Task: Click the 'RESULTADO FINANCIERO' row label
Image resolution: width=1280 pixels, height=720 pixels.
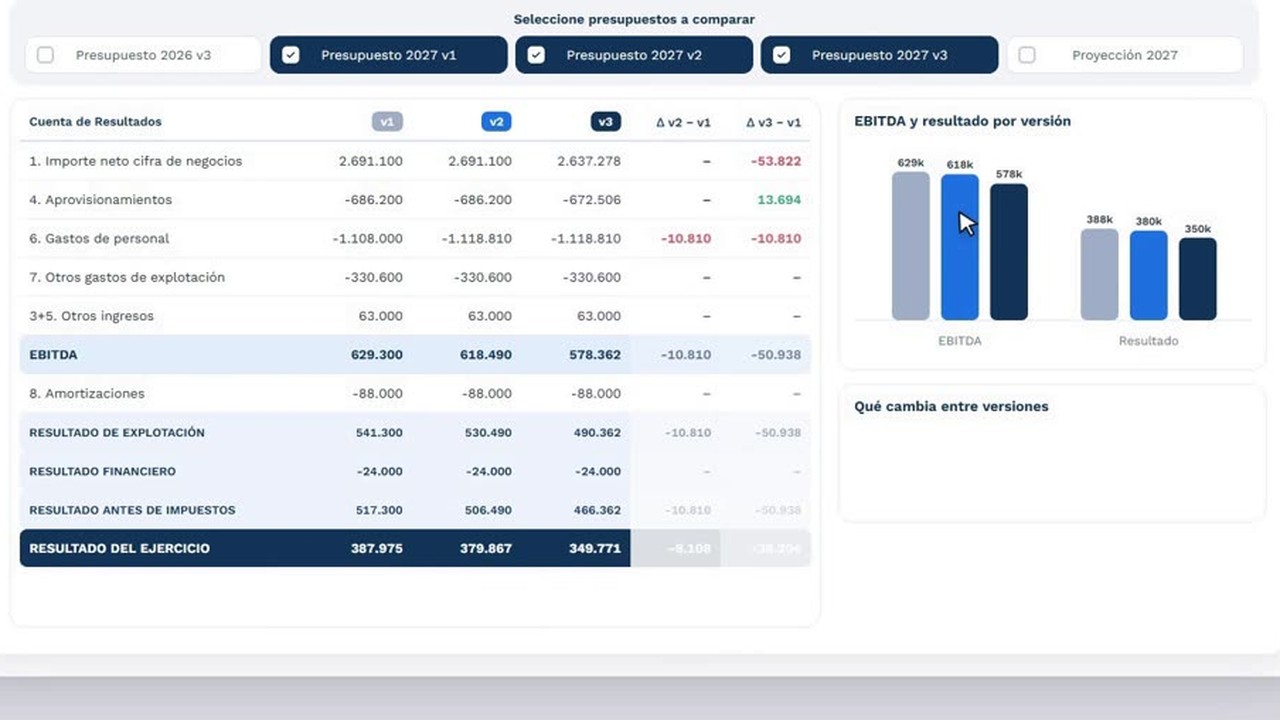Action: 102,472
